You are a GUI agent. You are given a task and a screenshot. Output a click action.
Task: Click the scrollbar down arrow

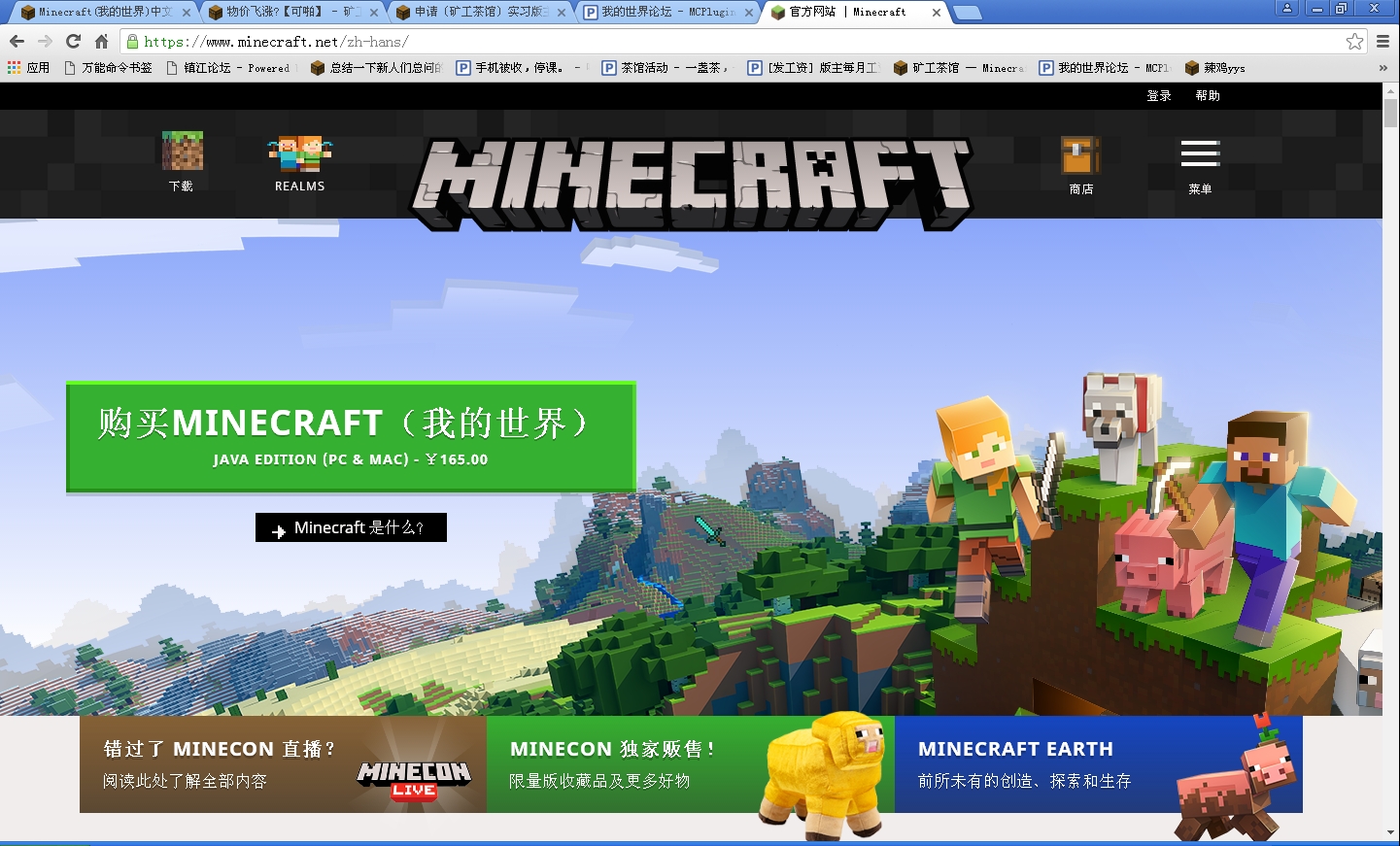(1391, 833)
